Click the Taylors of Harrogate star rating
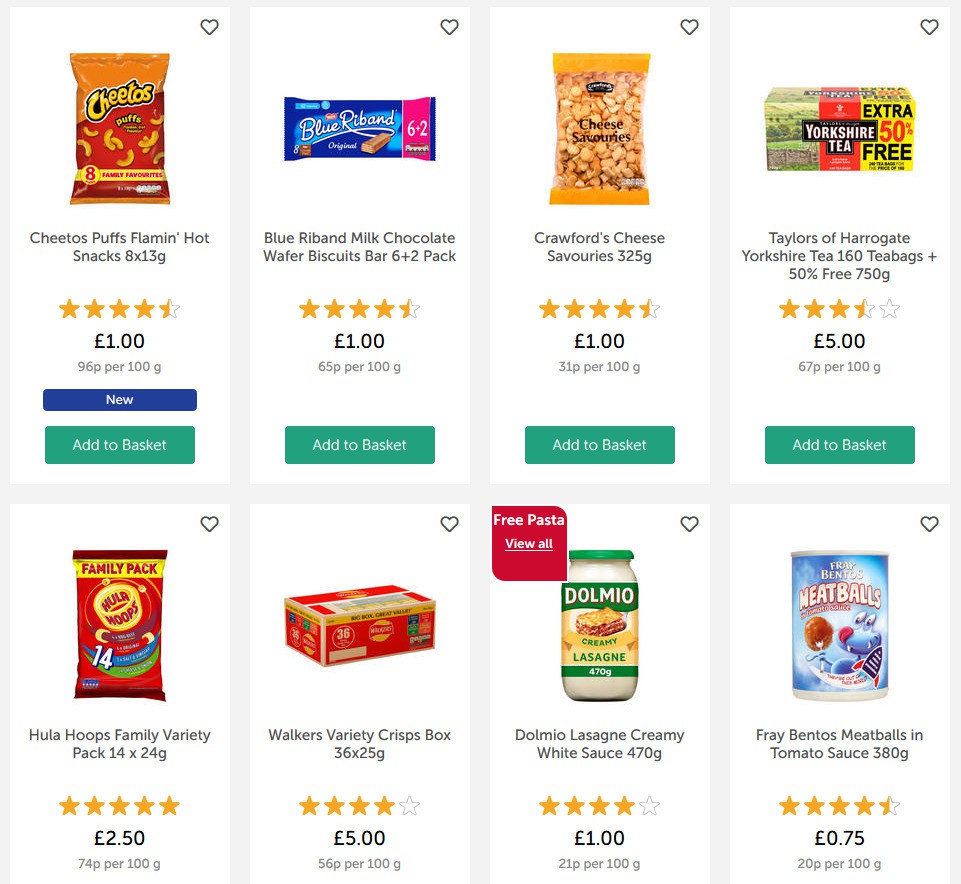This screenshot has width=961, height=884. [x=840, y=309]
